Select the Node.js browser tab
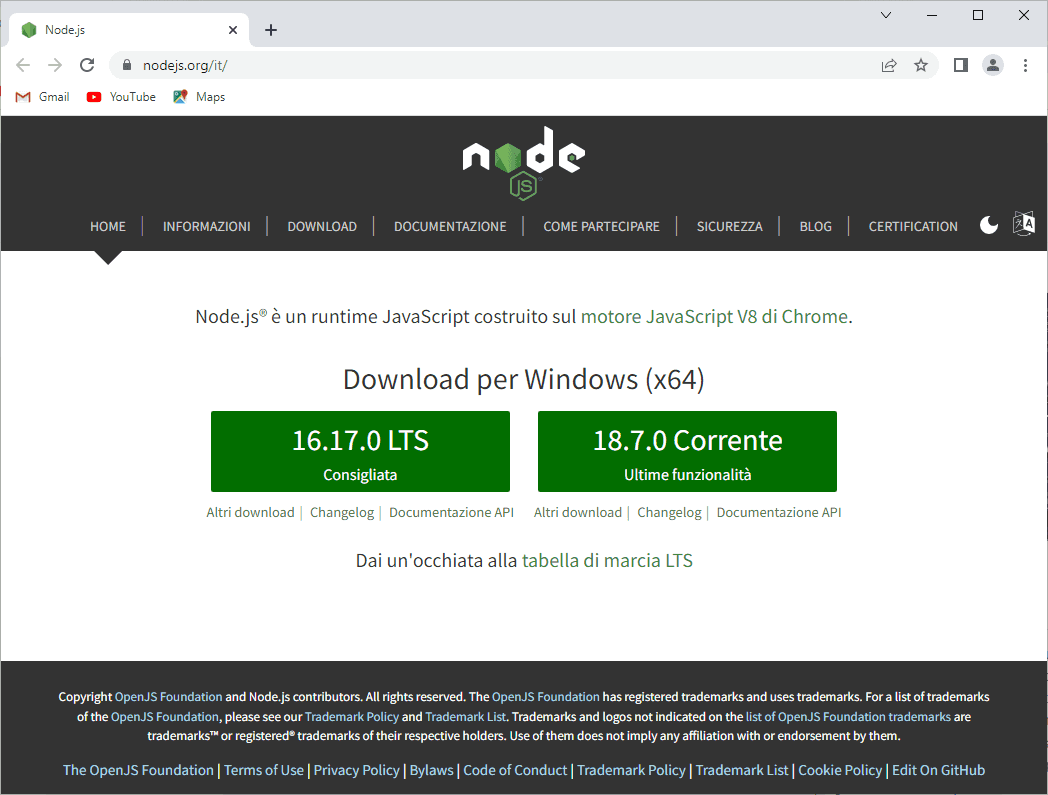The height and width of the screenshot is (795, 1048). [129, 29]
